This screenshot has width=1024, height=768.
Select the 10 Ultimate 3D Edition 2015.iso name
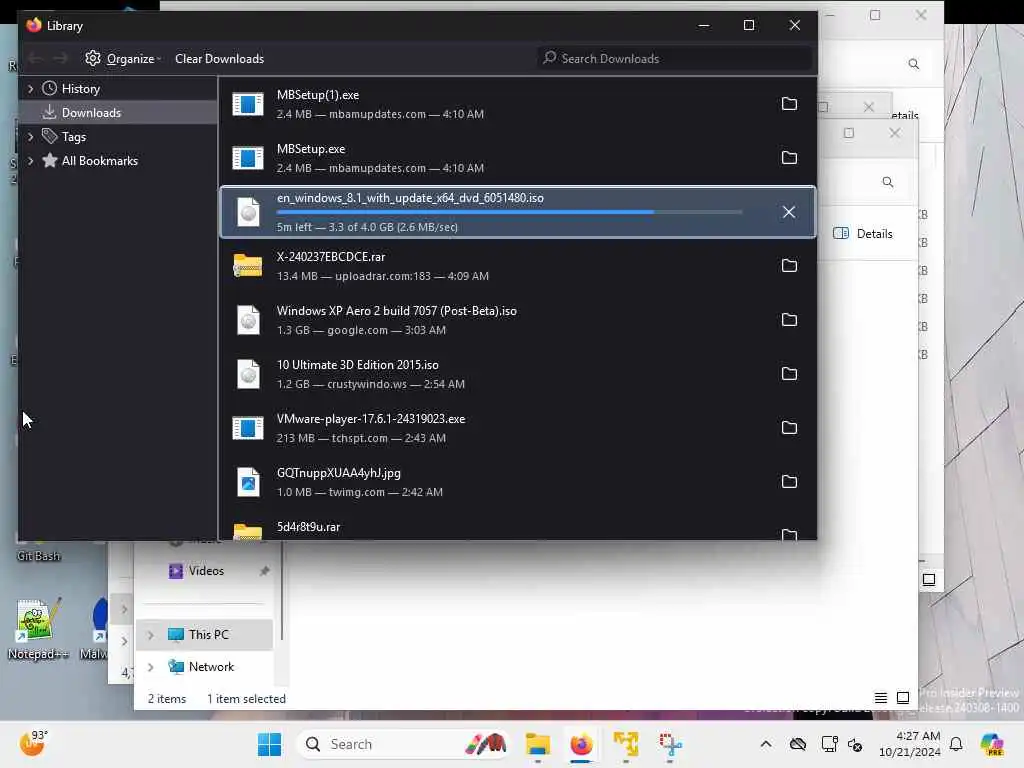coord(357,364)
